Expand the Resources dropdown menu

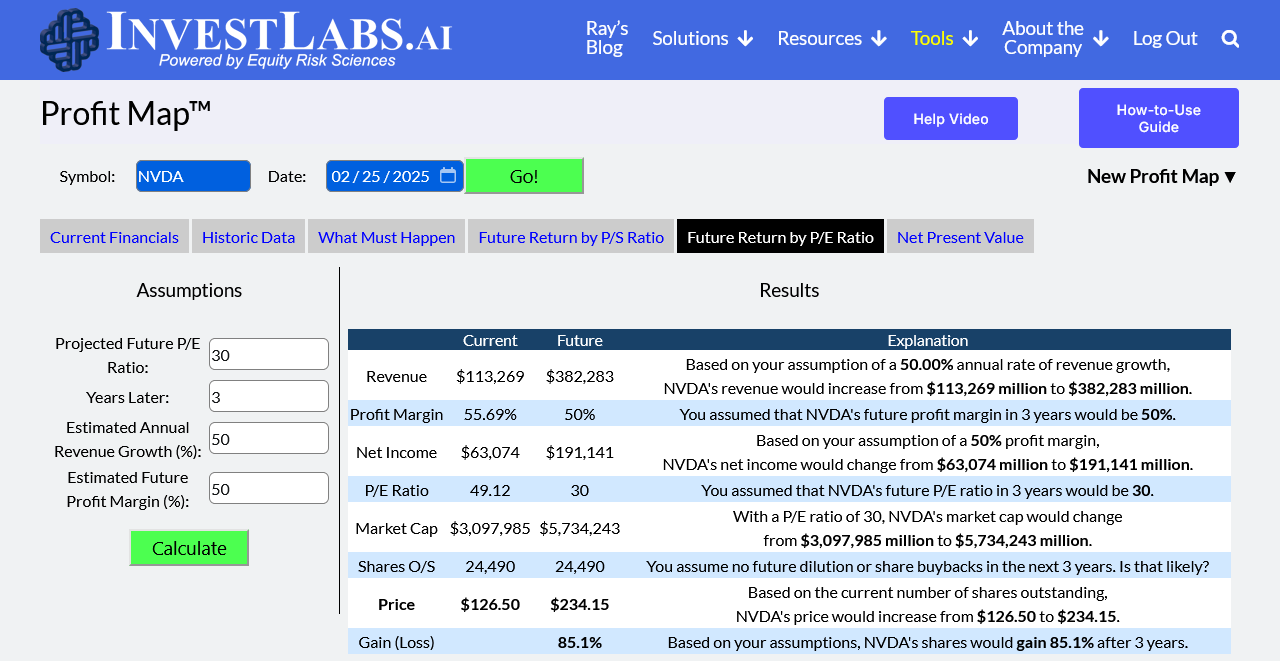831,38
